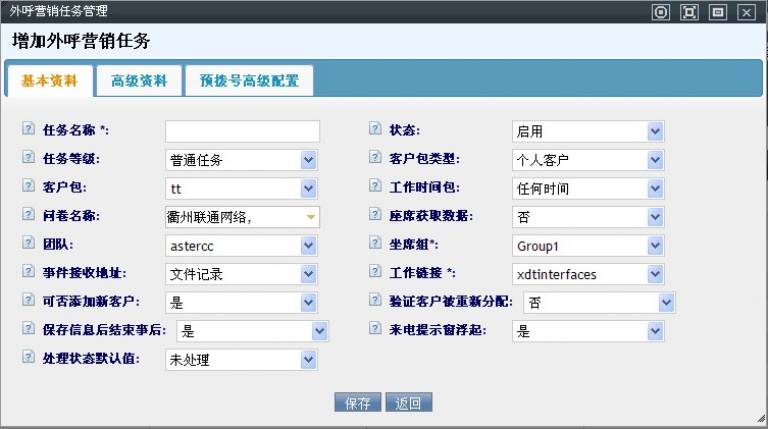Switch to the 预拨号高级配置 tab
Viewport: 768px width, 429px height.
tap(249, 81)
